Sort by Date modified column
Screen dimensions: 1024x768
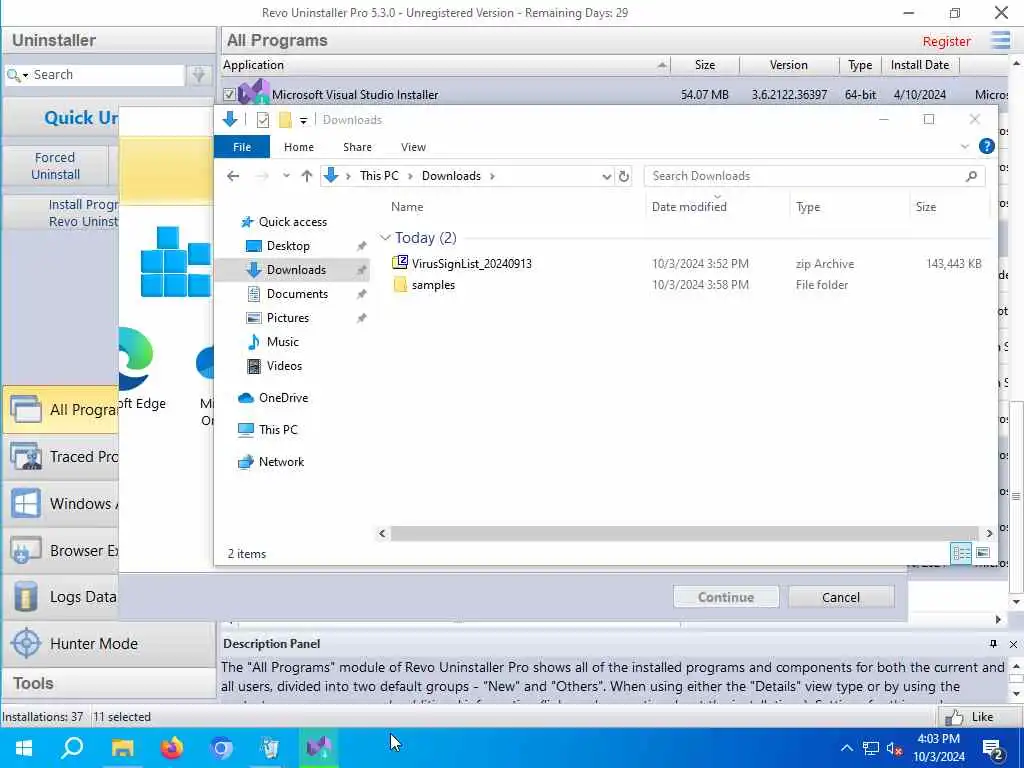click(x=688, y=206)
